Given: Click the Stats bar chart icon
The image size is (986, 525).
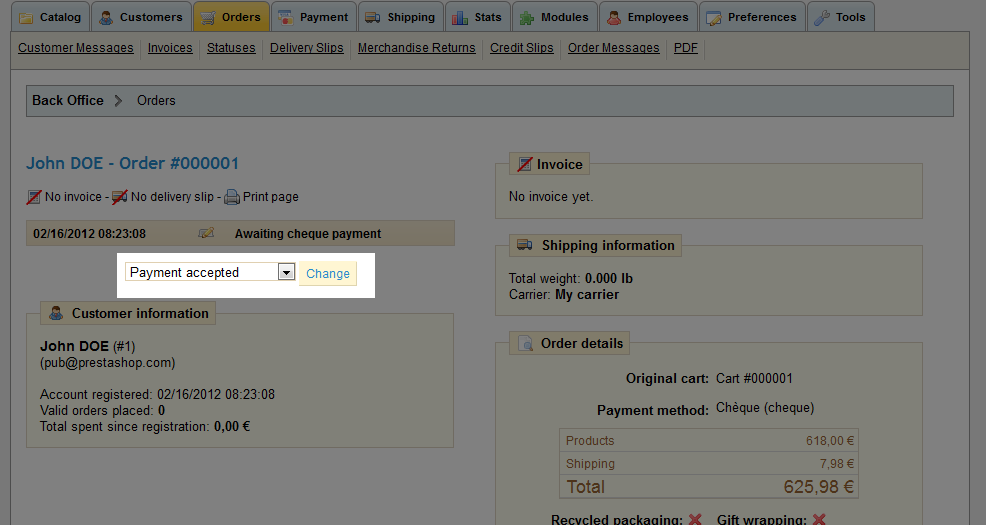Looking at the screenshot, I should point(459,18).
